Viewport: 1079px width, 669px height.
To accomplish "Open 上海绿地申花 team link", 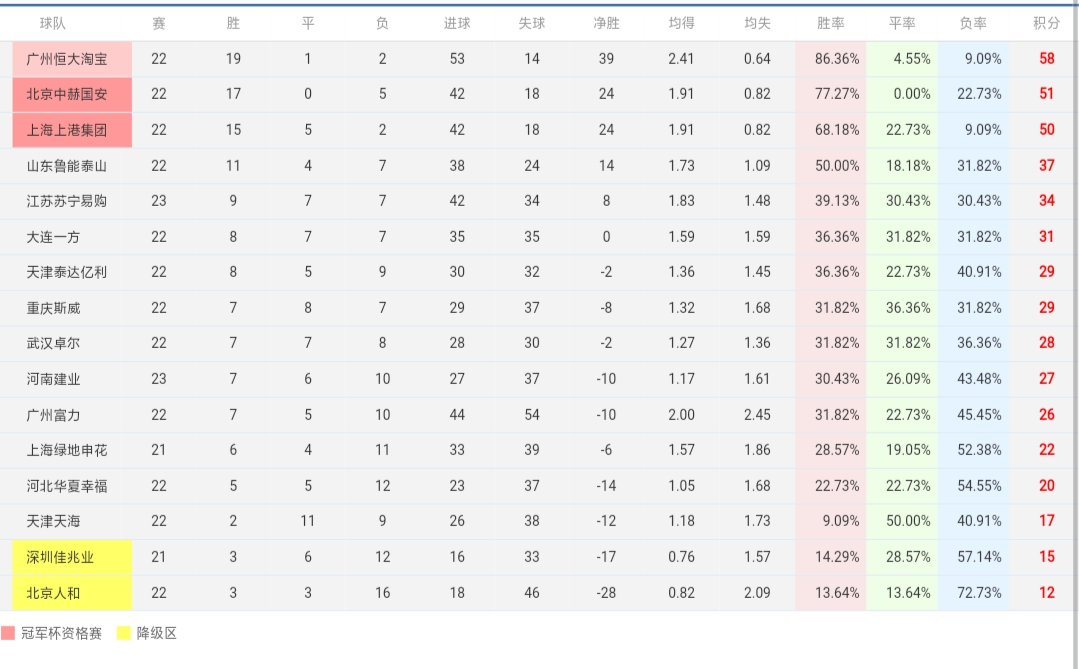I will pyautogui.click(x=67, y=450).
